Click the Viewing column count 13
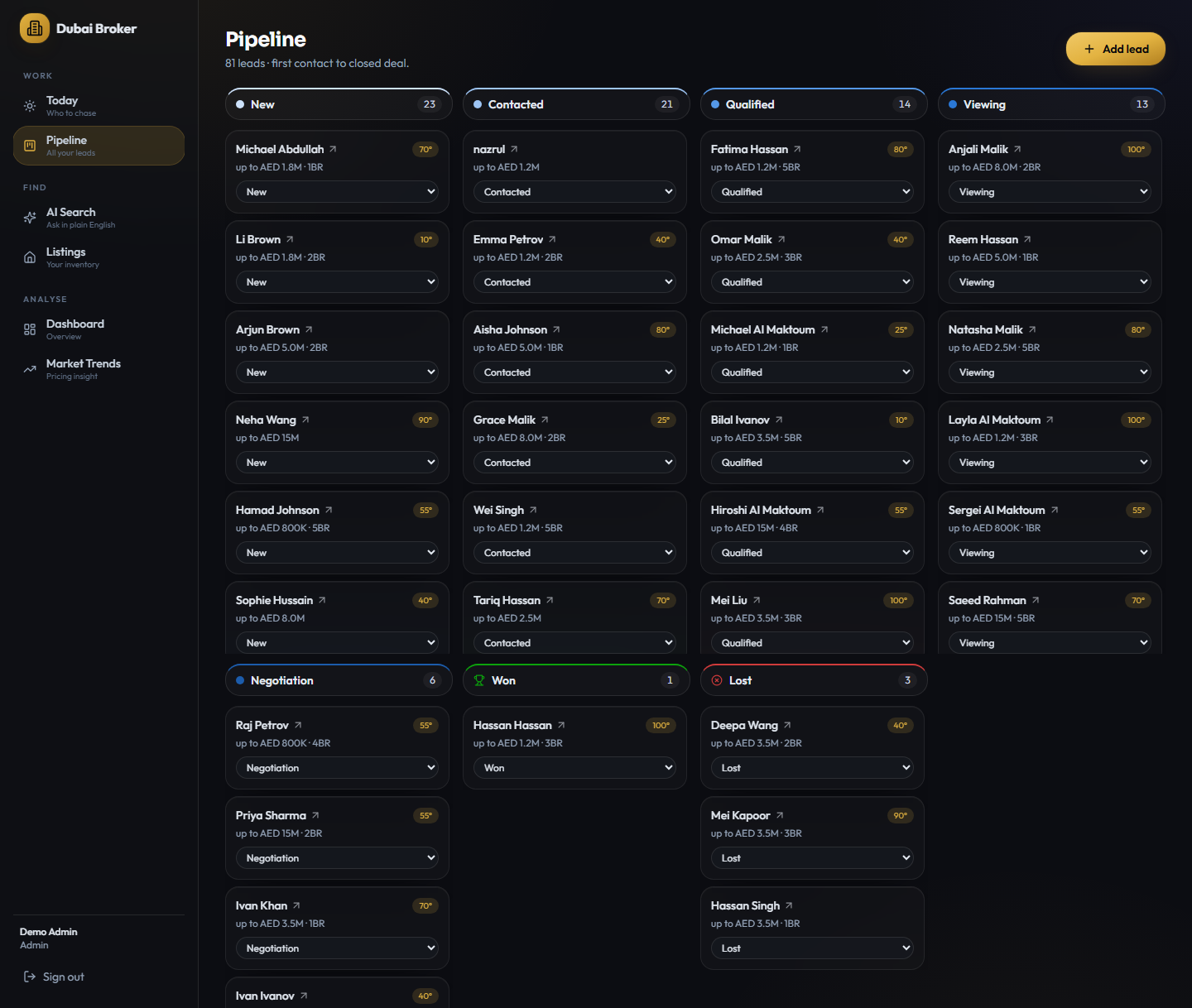 pyautogui.click(x=1142, y=104)
